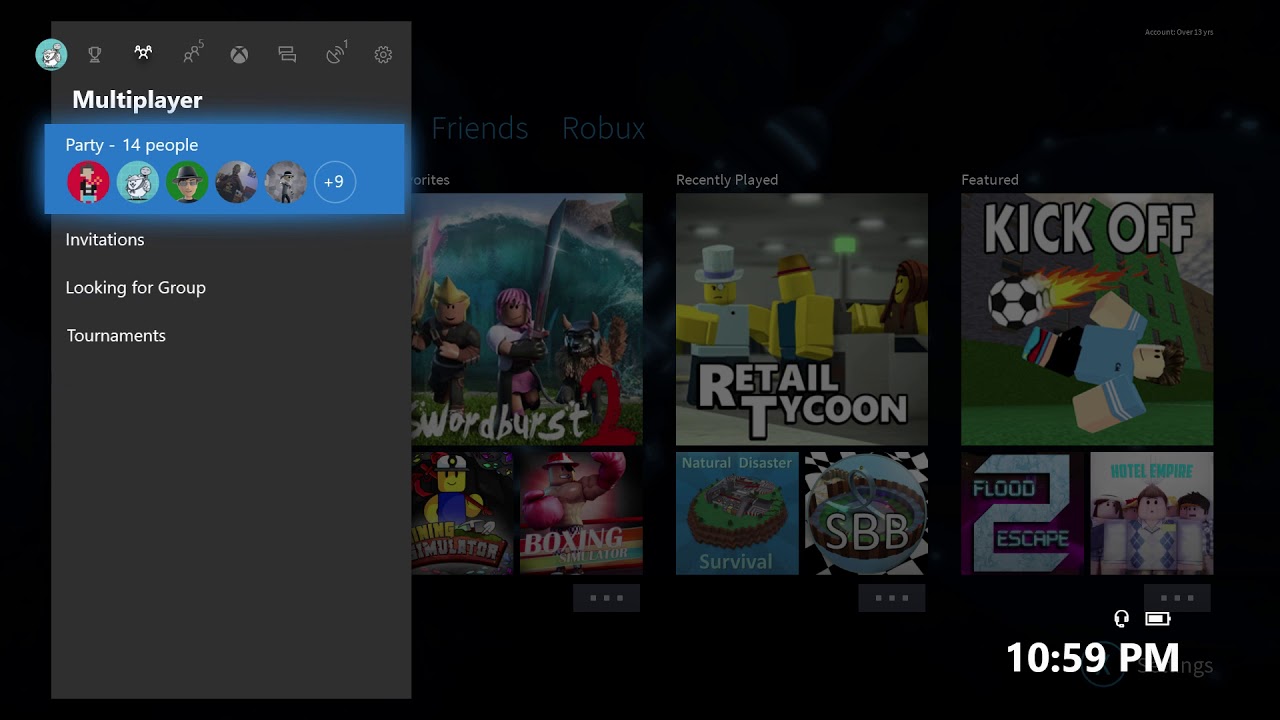Go to Xbox Home icon
The image size is (1280, 720).
click(239, 55)
